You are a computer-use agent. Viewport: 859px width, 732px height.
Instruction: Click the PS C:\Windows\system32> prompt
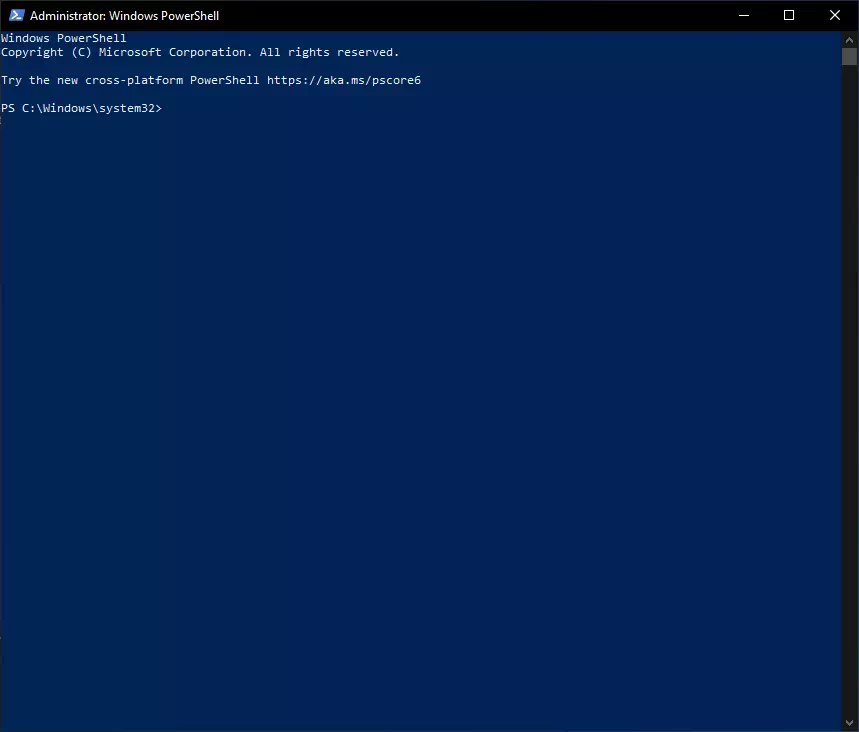point(81,108)
